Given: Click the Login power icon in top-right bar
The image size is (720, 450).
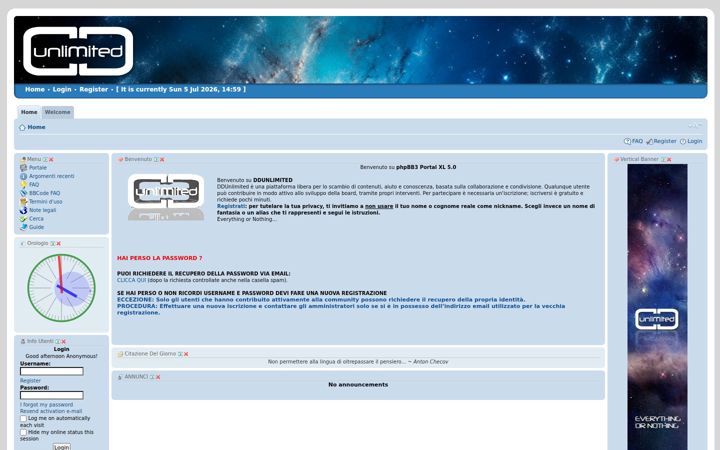Looking at the screenshot, I should (683, 141).
